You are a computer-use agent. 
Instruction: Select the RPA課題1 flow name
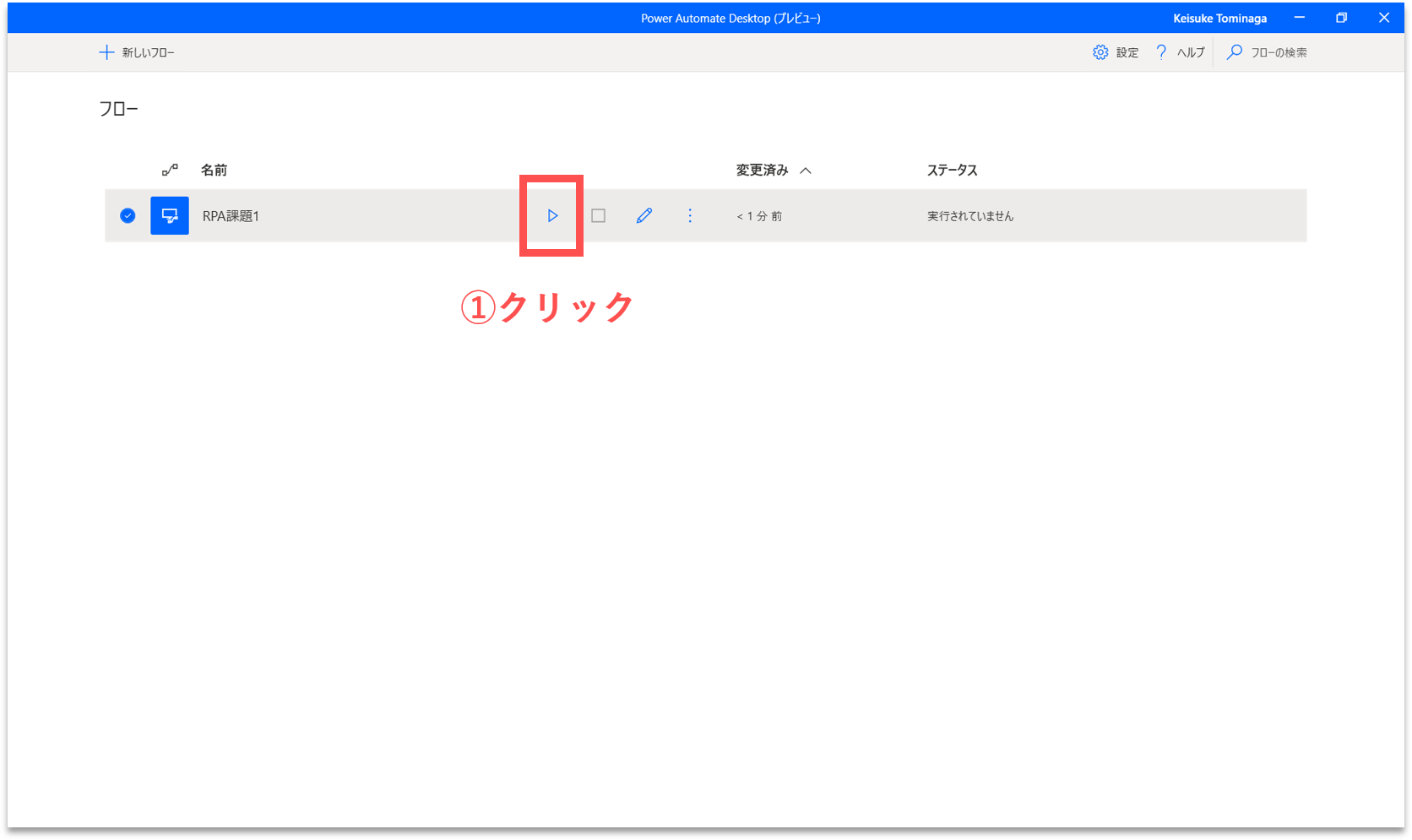click(x=231, y=216)
